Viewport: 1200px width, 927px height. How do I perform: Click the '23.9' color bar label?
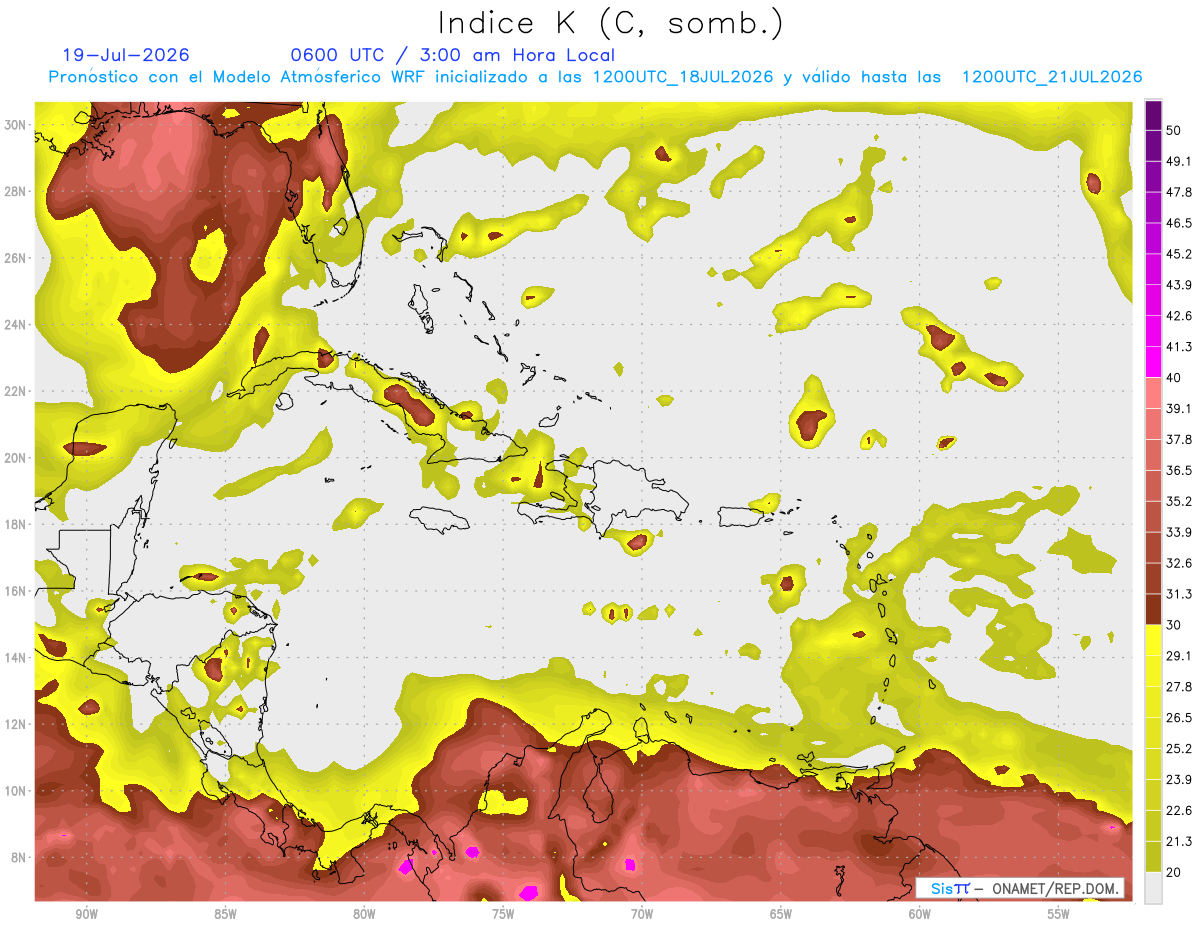tap(1178, 781)
